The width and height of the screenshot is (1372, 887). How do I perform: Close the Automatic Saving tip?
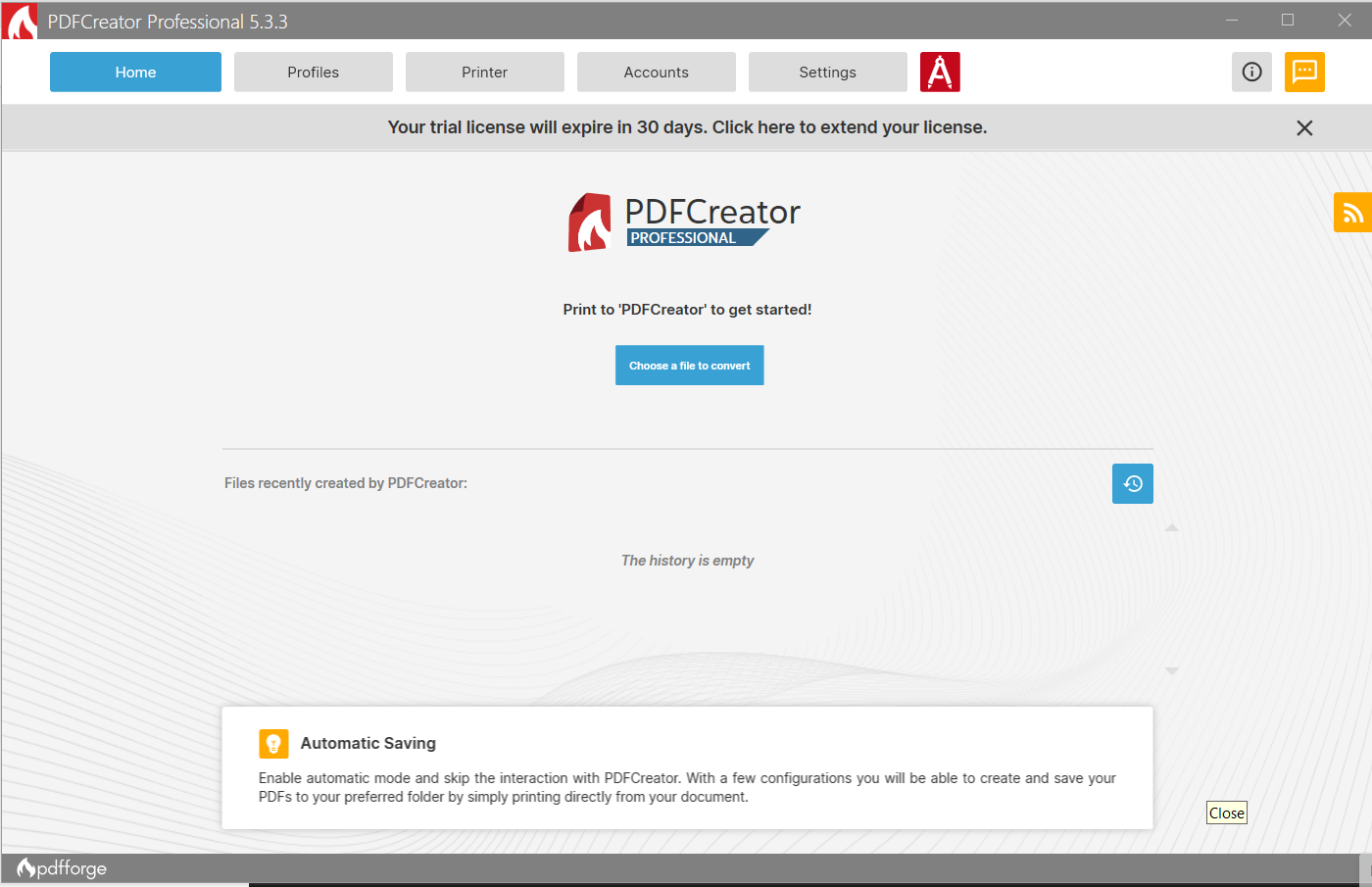coord(1226,812)
